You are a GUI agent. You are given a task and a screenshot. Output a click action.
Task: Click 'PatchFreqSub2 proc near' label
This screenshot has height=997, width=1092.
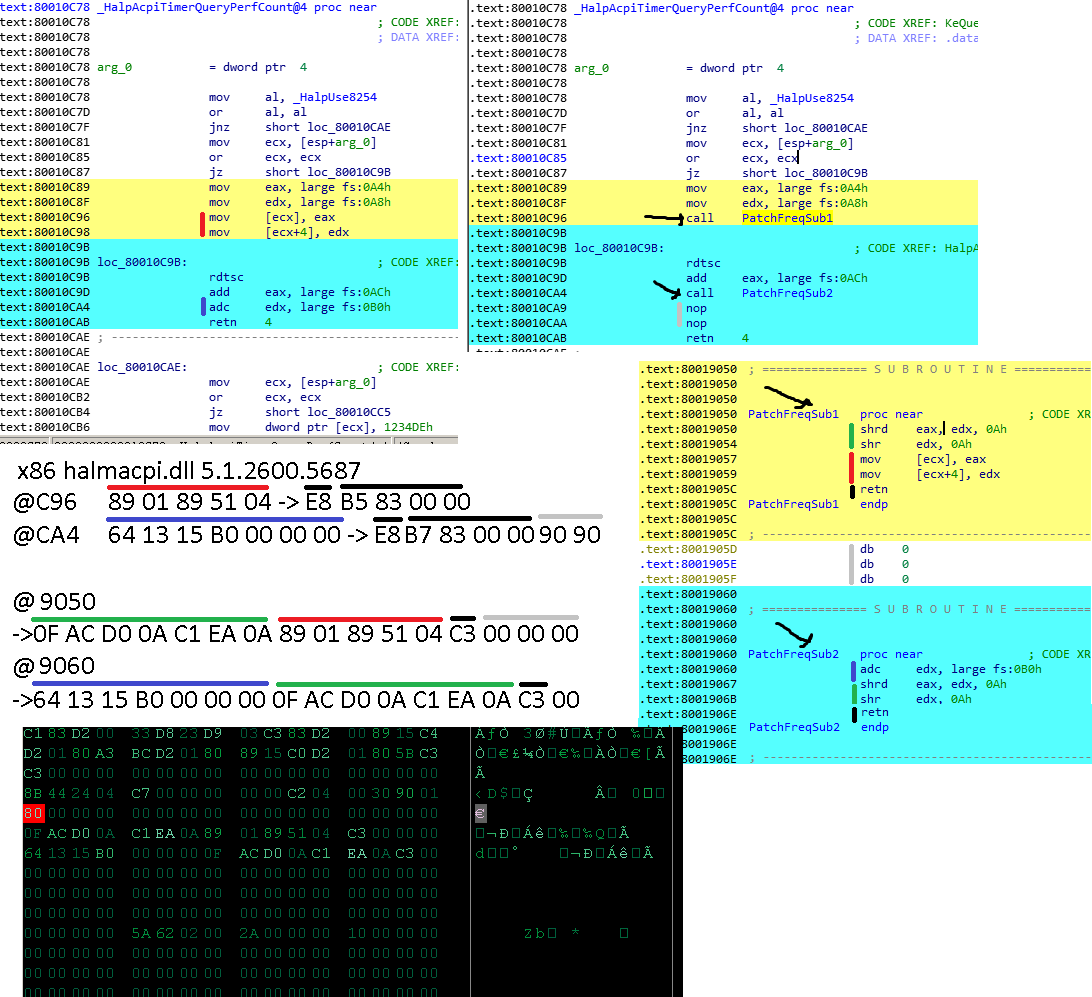coord(835,654)
